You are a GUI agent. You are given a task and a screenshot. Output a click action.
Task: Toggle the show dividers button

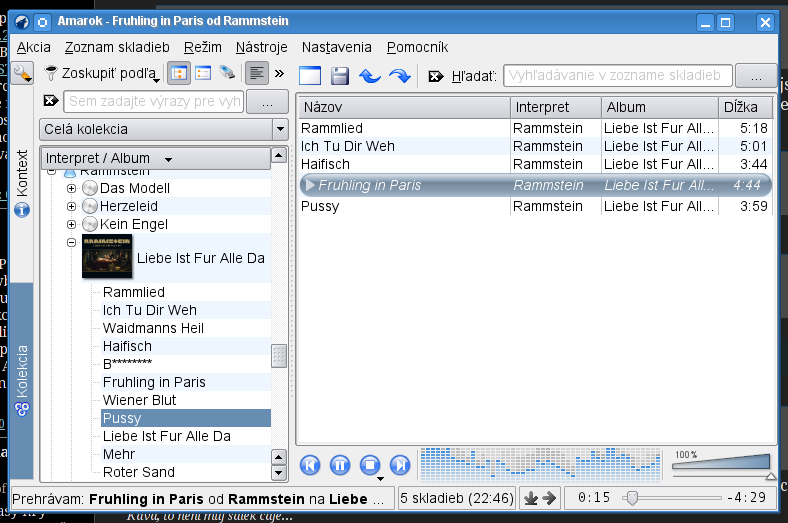pyautogui.click(x=256, y=73)
